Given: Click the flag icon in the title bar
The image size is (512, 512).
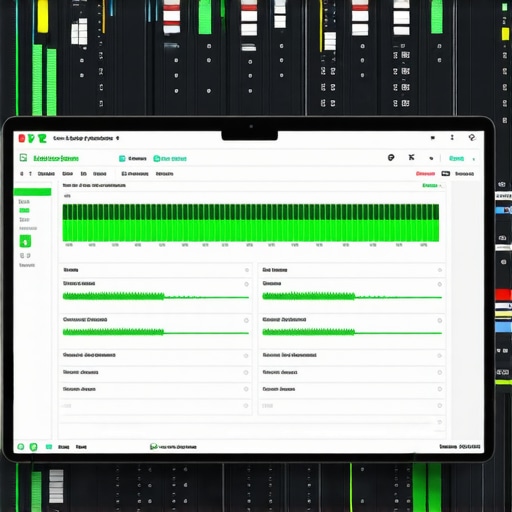Looking at the screenshot, I should [433, 138].
